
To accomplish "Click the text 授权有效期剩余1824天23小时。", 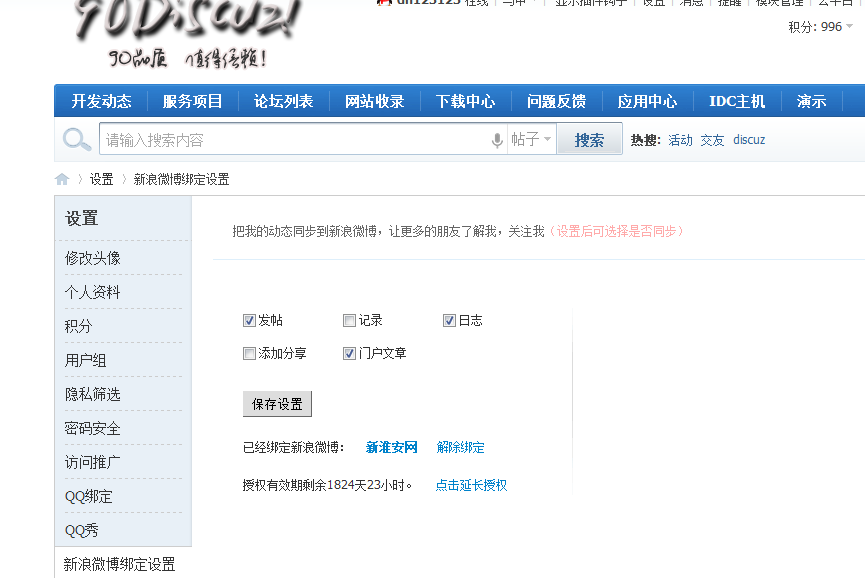I will pyautogui.click(x=327, y=485).
